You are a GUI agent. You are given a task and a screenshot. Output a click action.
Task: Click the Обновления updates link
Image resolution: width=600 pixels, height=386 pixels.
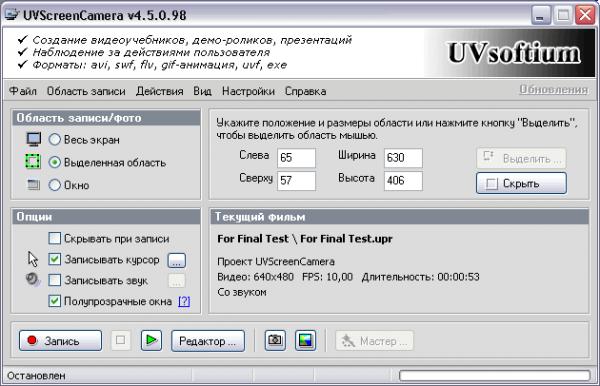pos(553,89)
